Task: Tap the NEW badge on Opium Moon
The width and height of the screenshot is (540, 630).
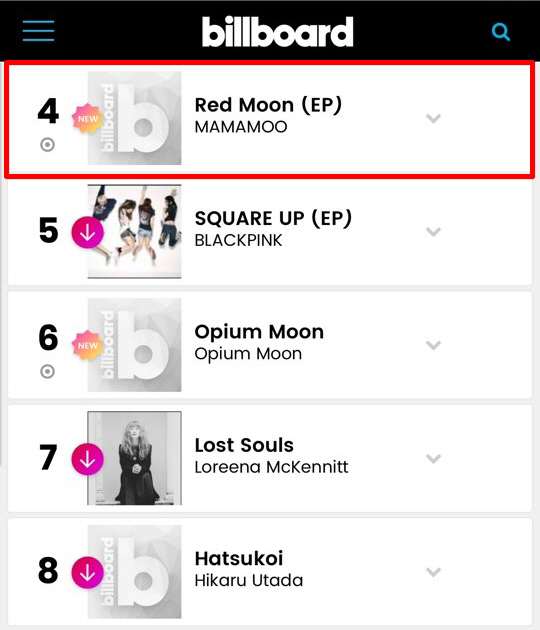Action: (x=87, y=345)
